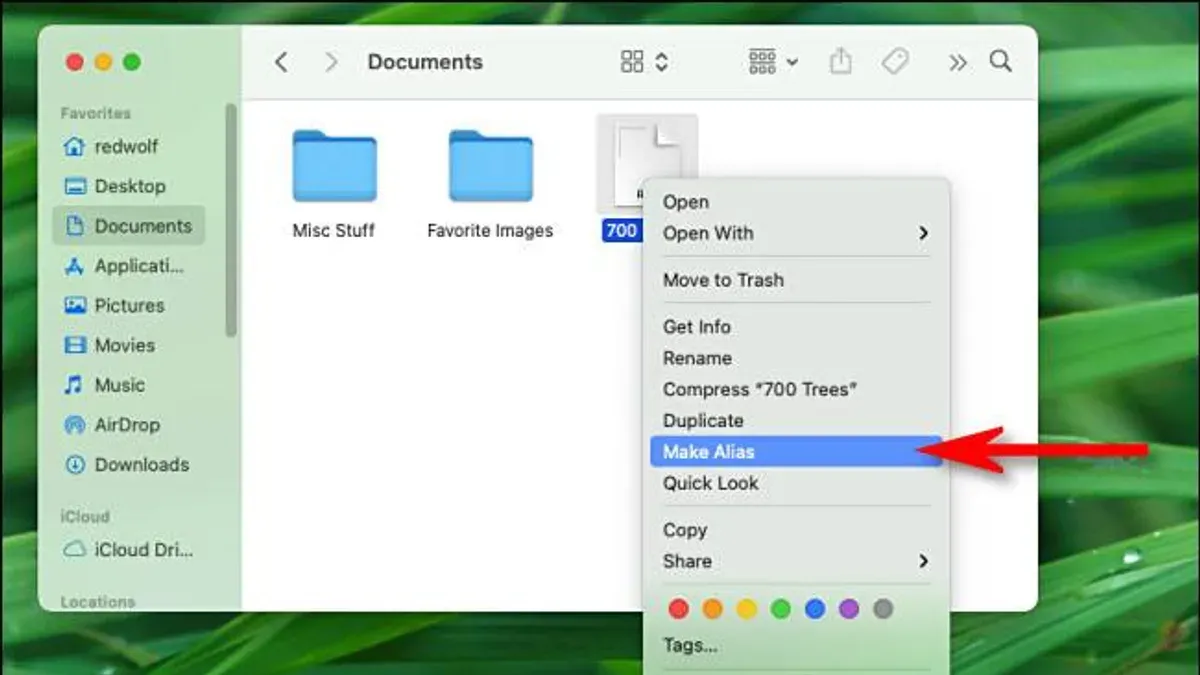Apply the blue tag color
Screen dimensions: 1200x675
(815, 609)
